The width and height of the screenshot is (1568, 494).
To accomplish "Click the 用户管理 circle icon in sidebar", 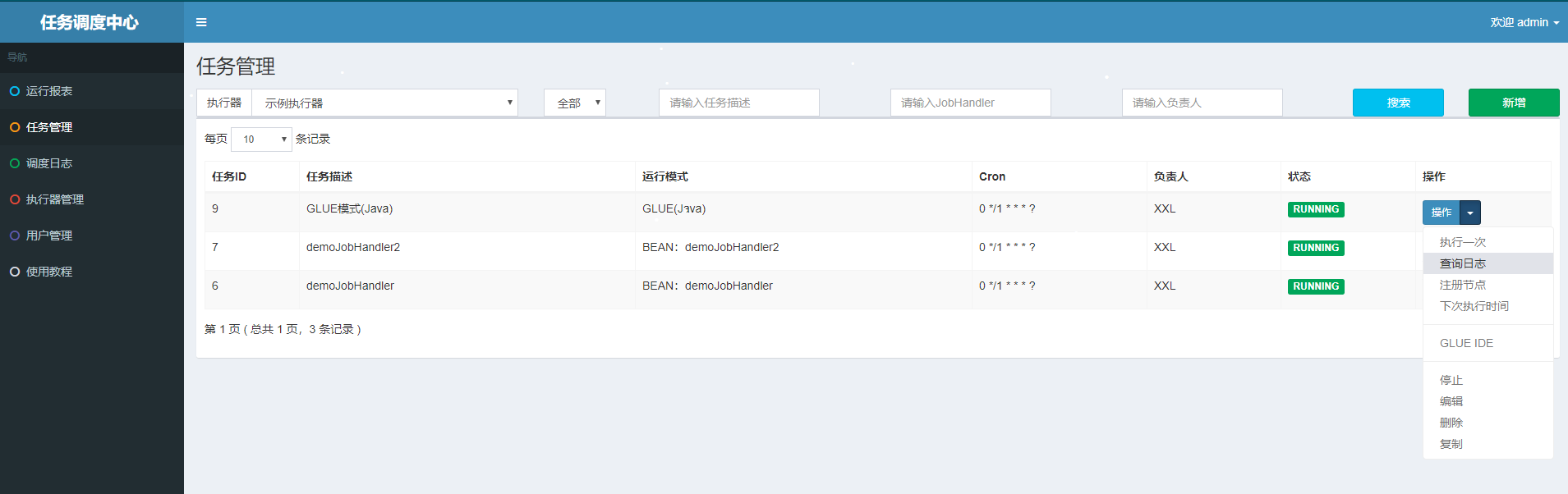I will (x=15, y=236).
